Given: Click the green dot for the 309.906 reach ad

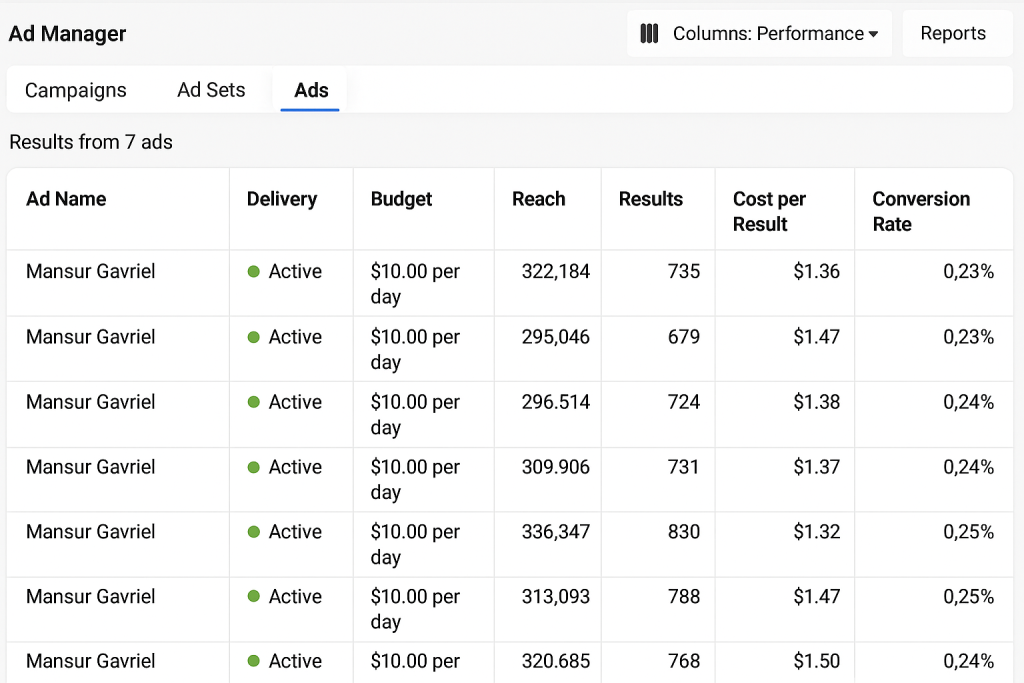Looking at the screenshot, I should pyautogui.click(x=254, y=467).
